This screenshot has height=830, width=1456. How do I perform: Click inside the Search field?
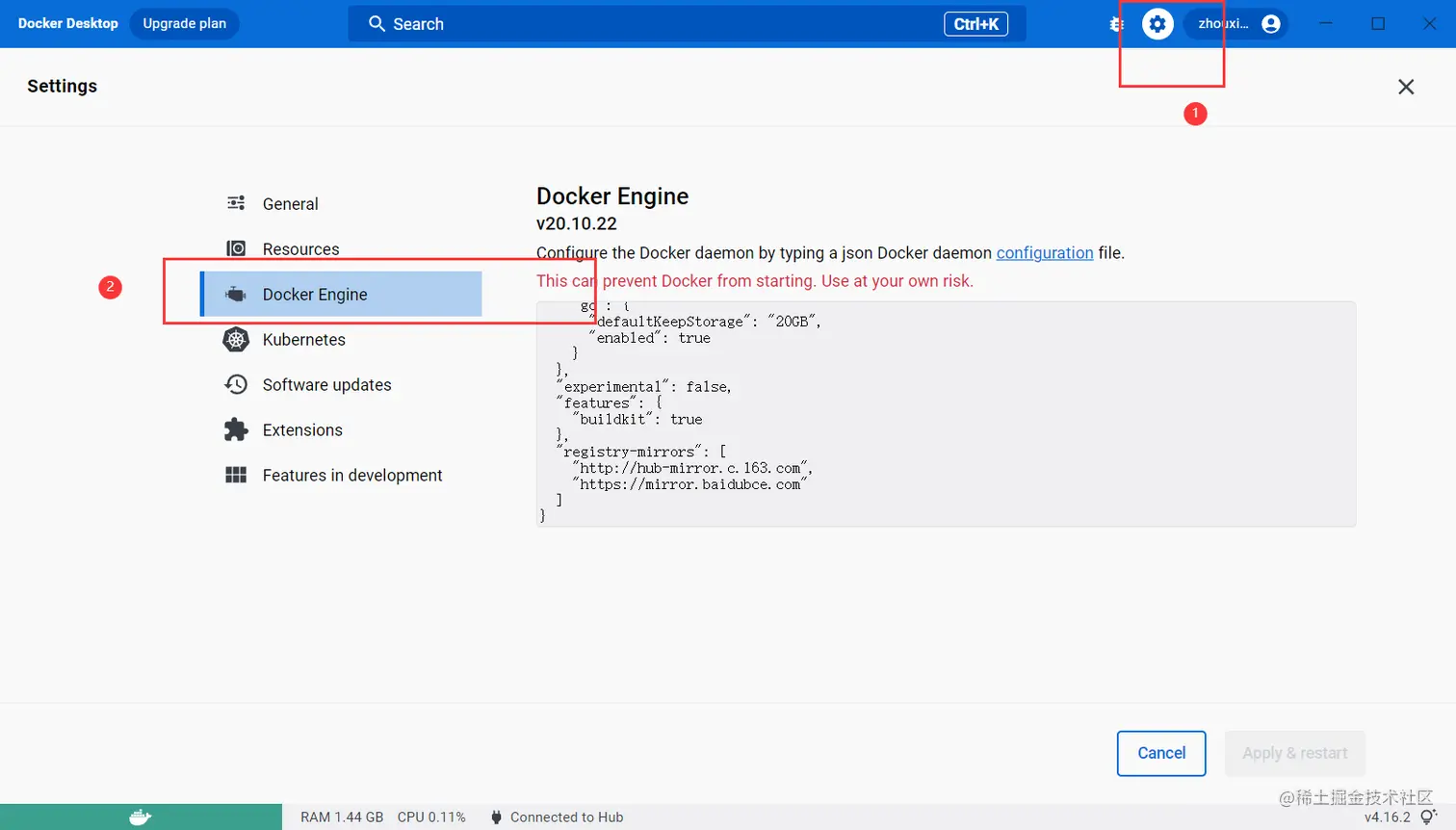(x=687, y=24)
